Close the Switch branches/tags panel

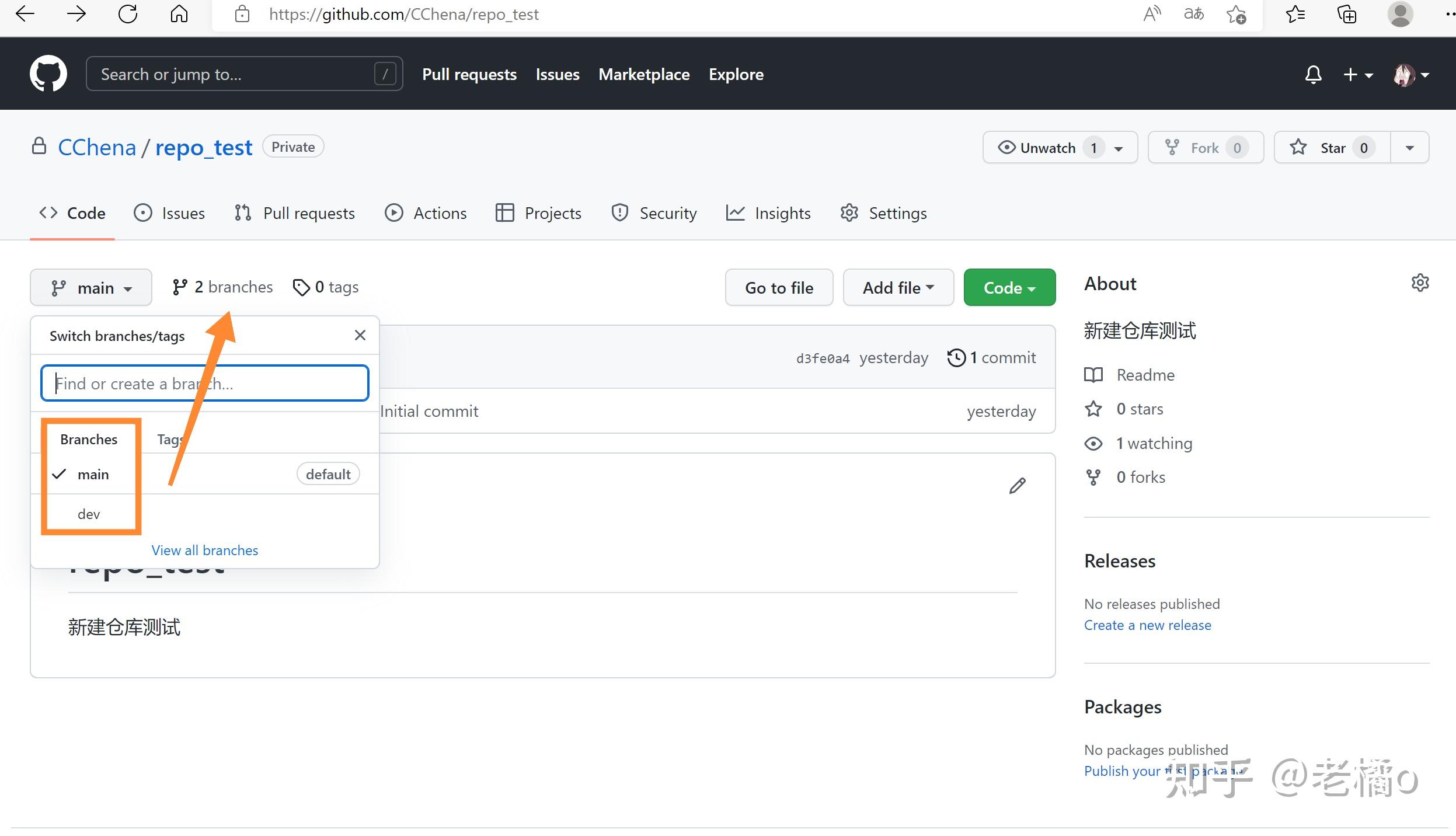360,335
